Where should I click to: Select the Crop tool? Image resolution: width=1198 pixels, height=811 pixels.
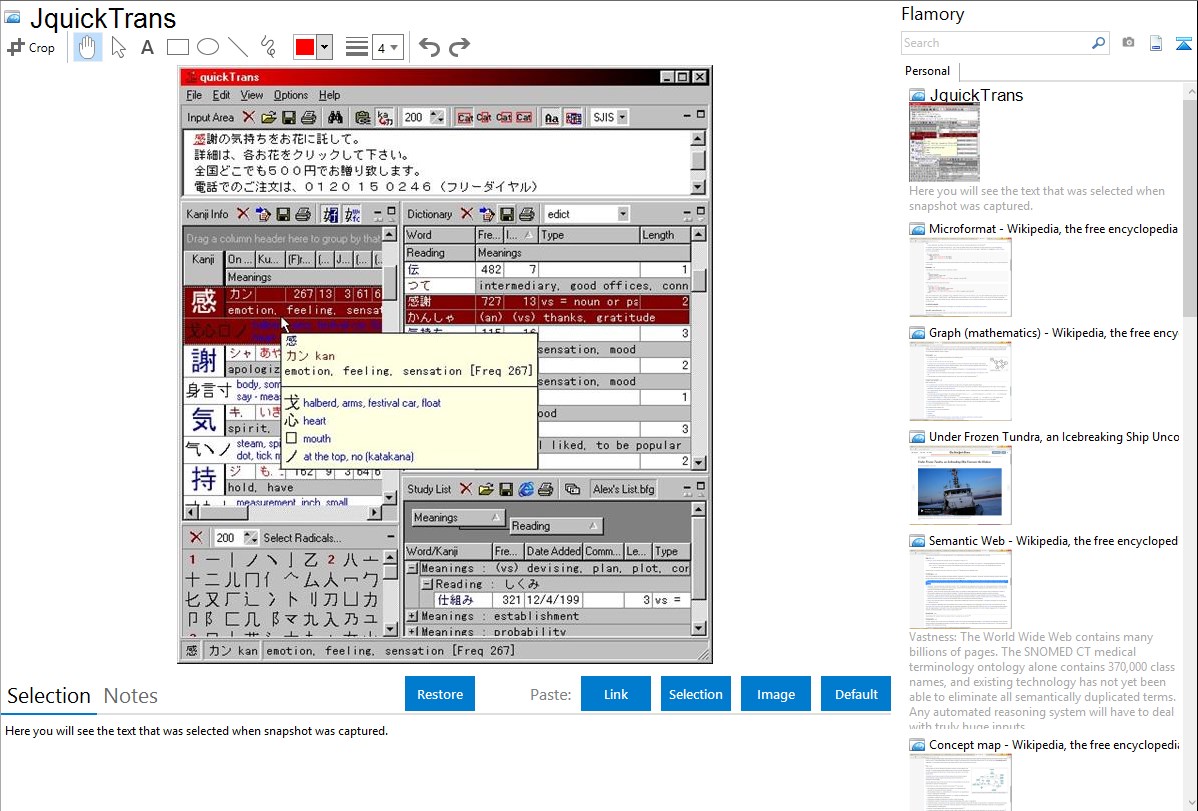[x=31, y=47]
